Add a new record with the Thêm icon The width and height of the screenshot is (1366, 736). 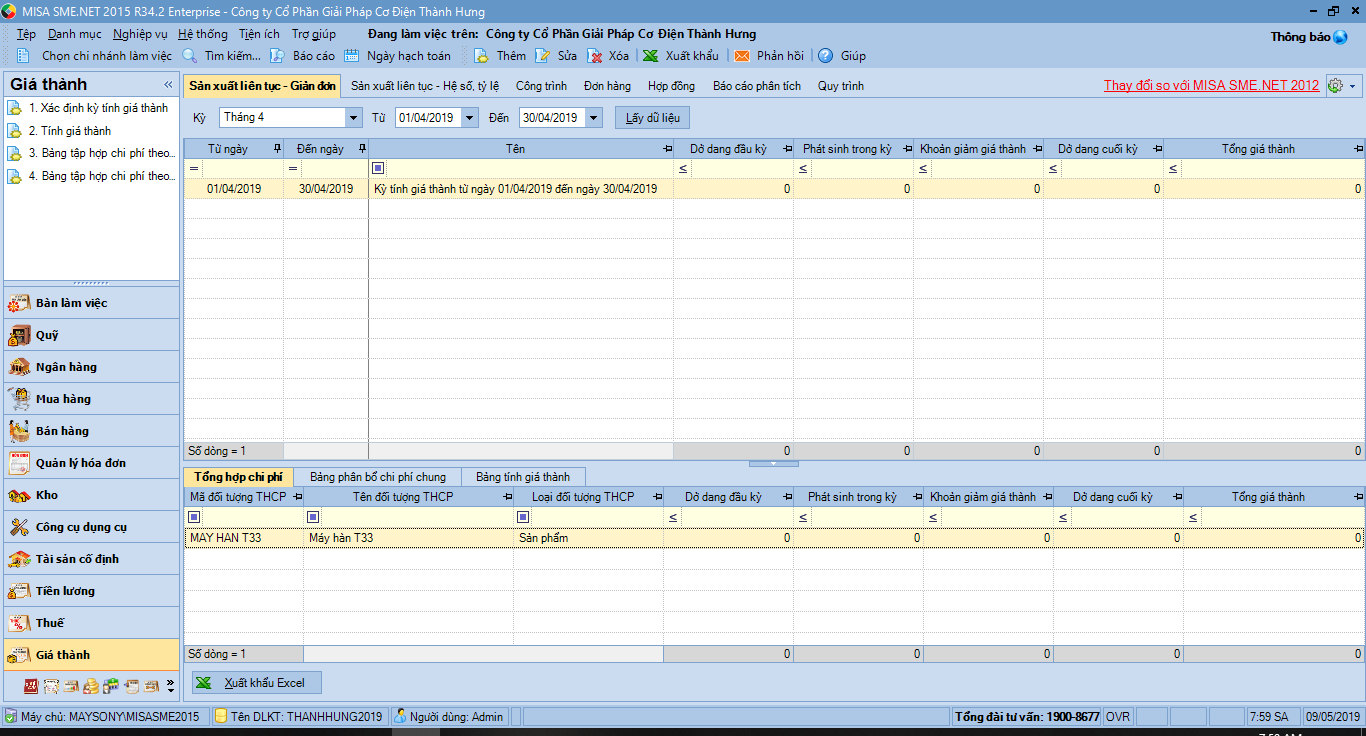(x=481, y=56)
